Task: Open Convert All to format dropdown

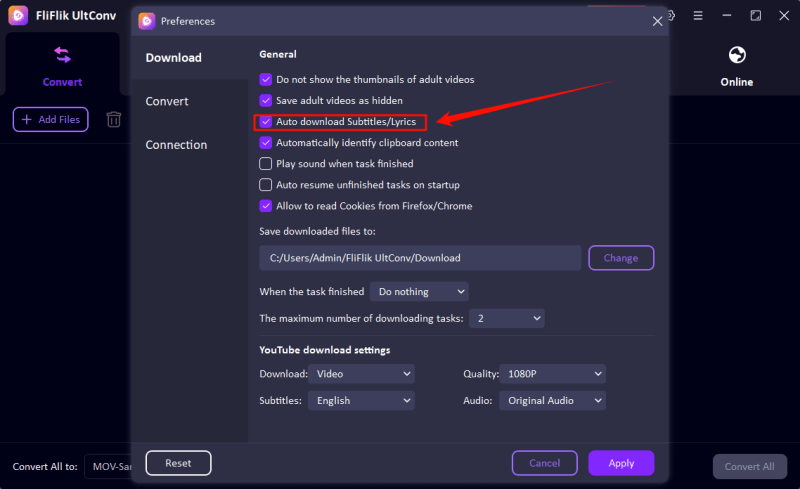Action: pyautogui.click(x=108, y=467)
